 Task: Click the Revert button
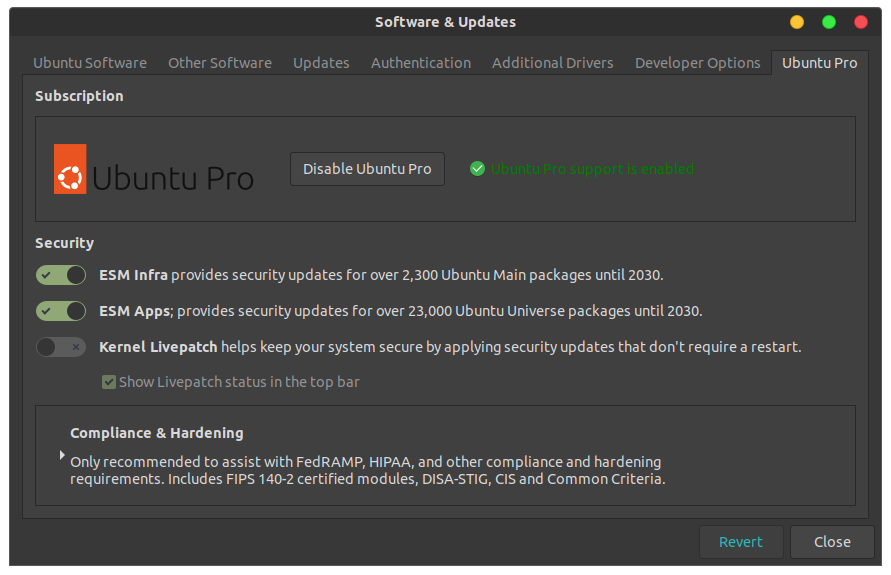pyautogui.click(x=741, y=542)
